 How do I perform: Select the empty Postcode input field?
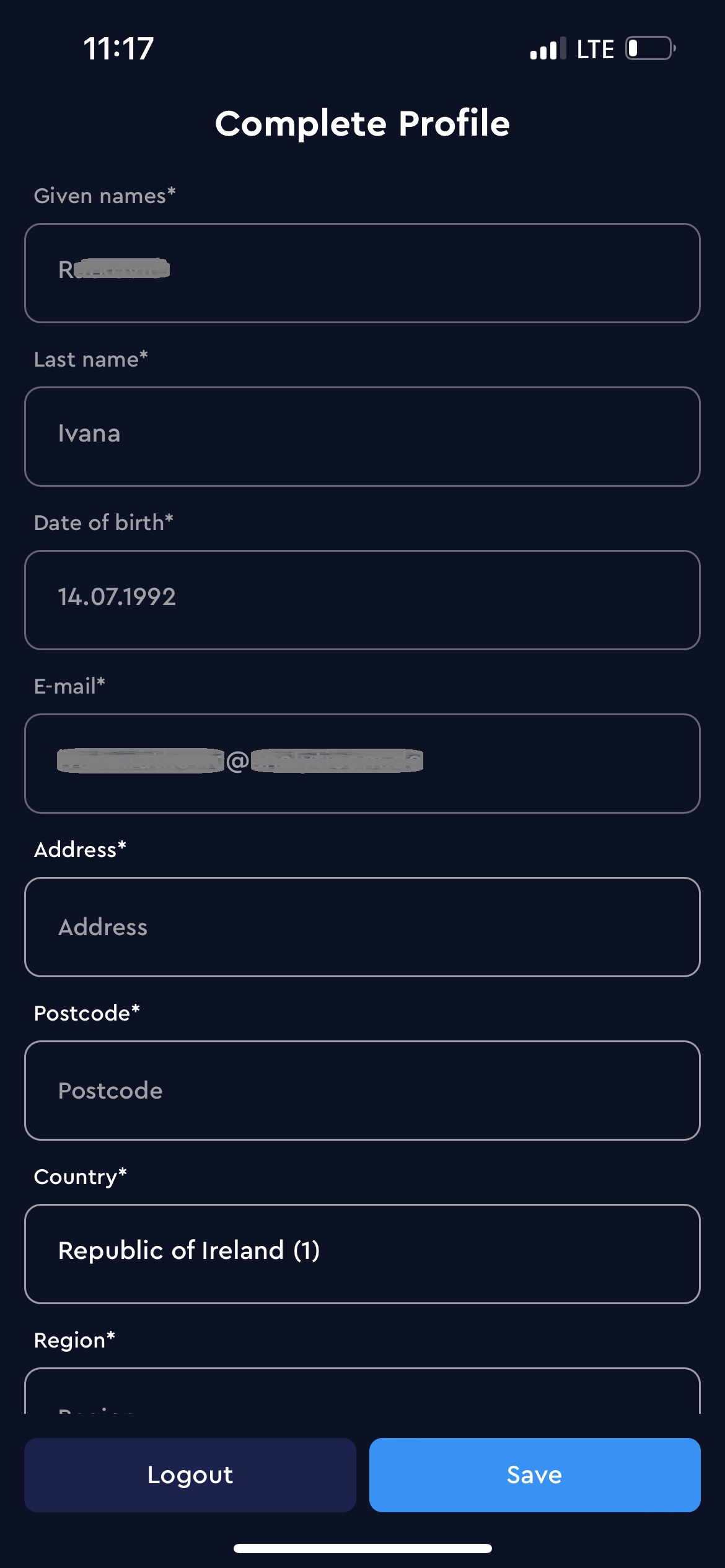pyautogui.click(x=362, y=1091)
